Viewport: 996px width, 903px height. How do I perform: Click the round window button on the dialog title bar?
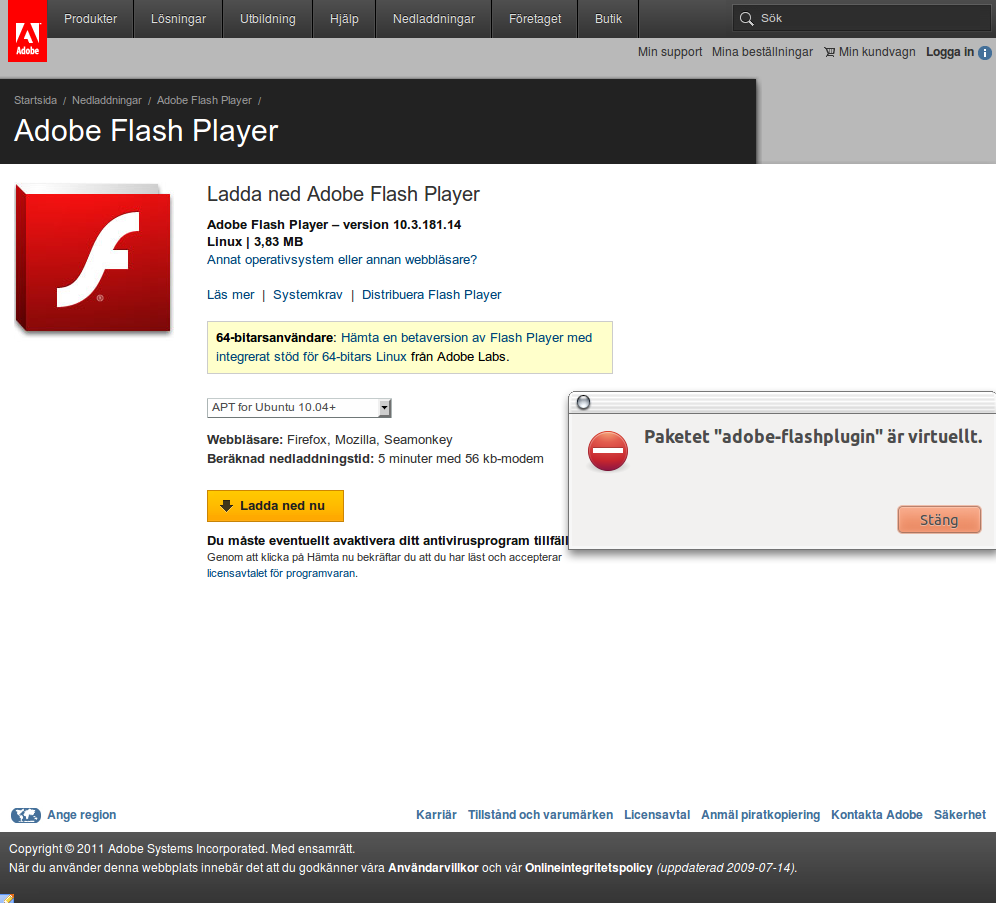coord(583,402)
